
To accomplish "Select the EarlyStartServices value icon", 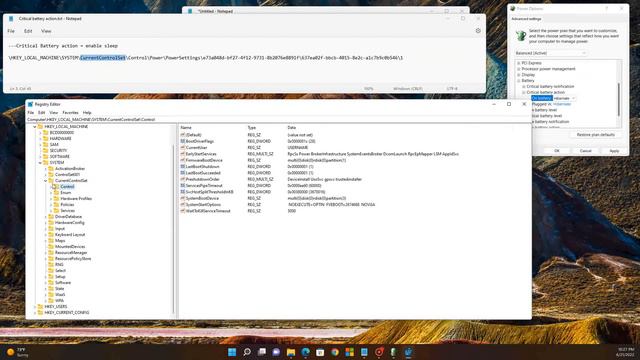I will click(182, 154).
